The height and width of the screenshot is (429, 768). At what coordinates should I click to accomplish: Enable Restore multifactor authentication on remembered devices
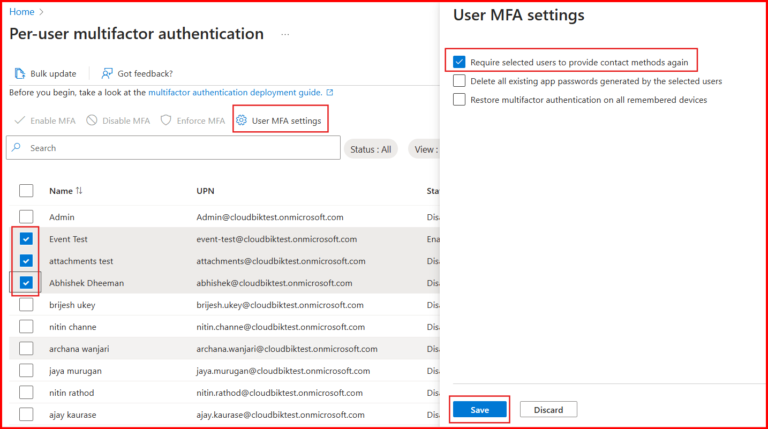pyautogui.click(x=459, y=99)
